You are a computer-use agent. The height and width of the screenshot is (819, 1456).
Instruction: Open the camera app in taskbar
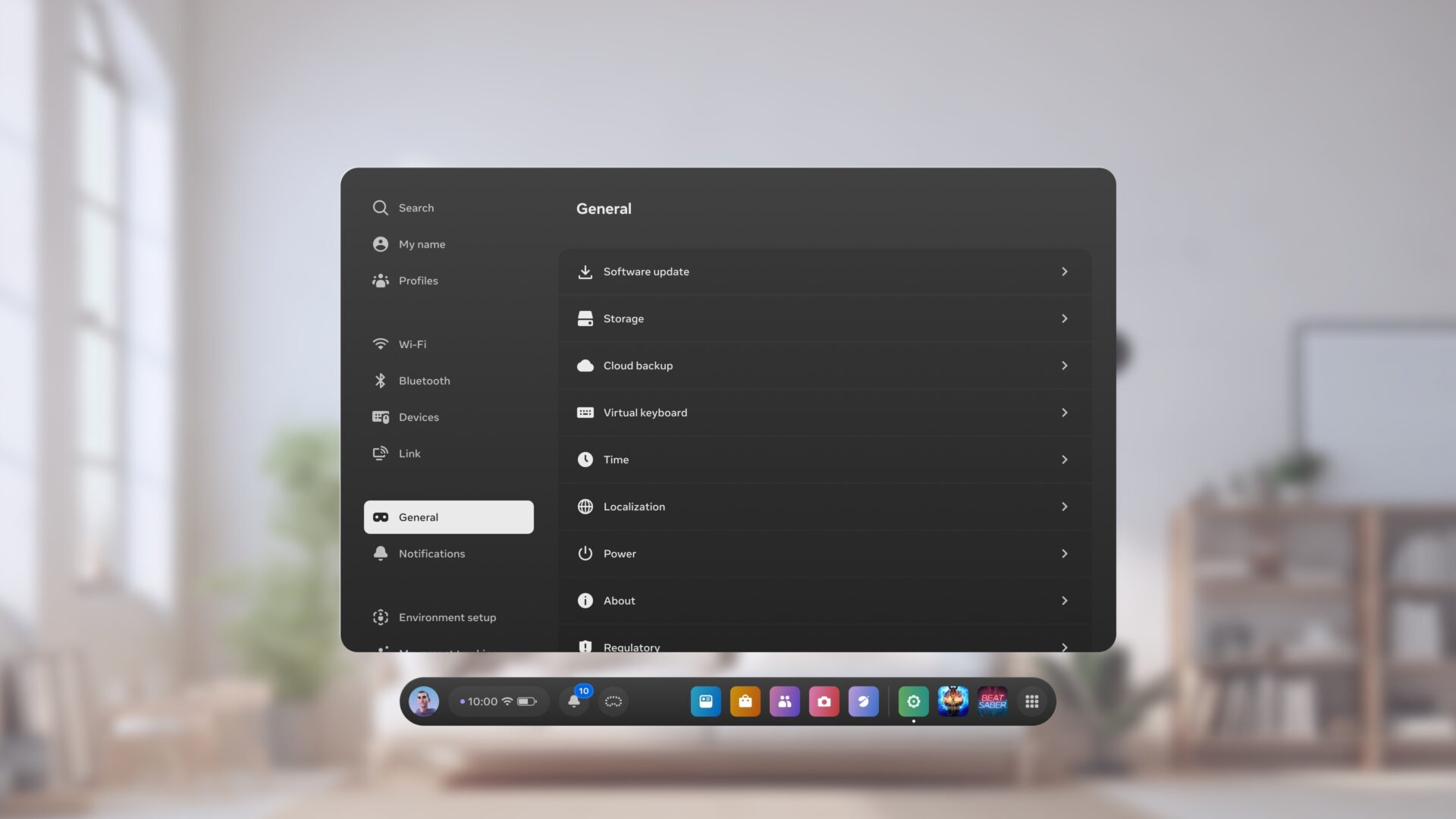tap(823, 701)
